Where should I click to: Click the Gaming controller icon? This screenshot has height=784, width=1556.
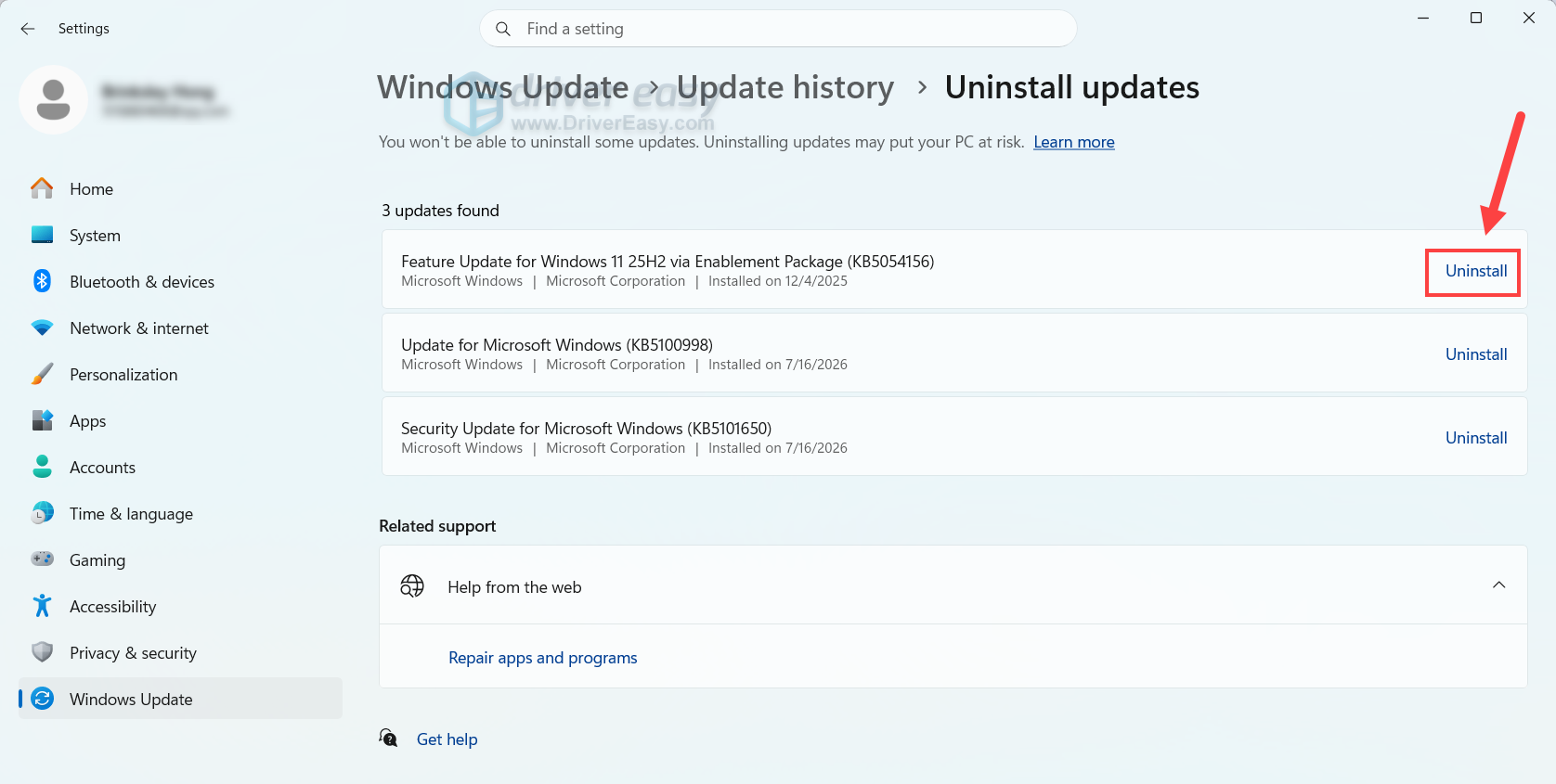(42, 559)
